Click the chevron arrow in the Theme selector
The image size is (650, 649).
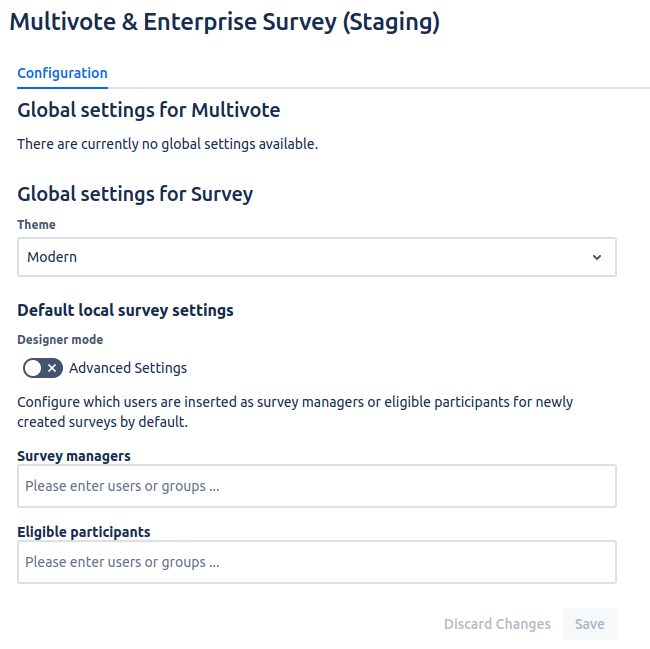[597, 257]
